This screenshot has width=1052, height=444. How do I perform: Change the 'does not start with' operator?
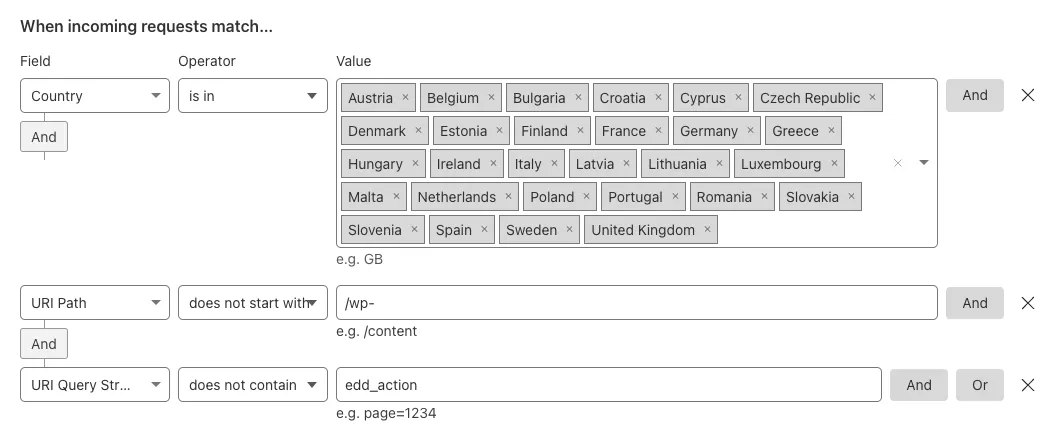coord(253,303)
